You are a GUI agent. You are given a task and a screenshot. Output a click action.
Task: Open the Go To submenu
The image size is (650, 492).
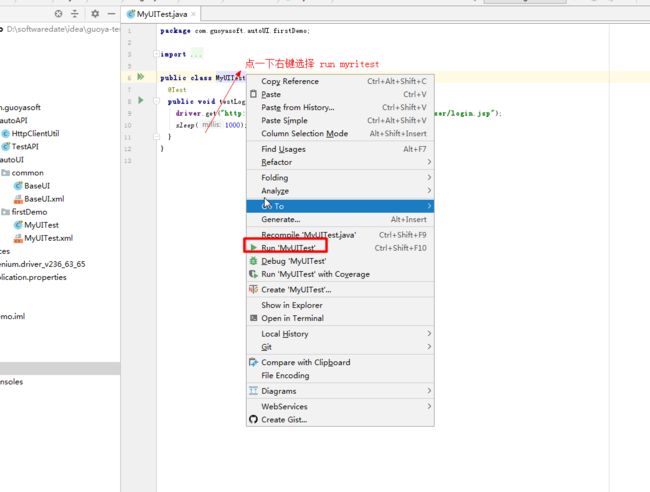(340, 206)
